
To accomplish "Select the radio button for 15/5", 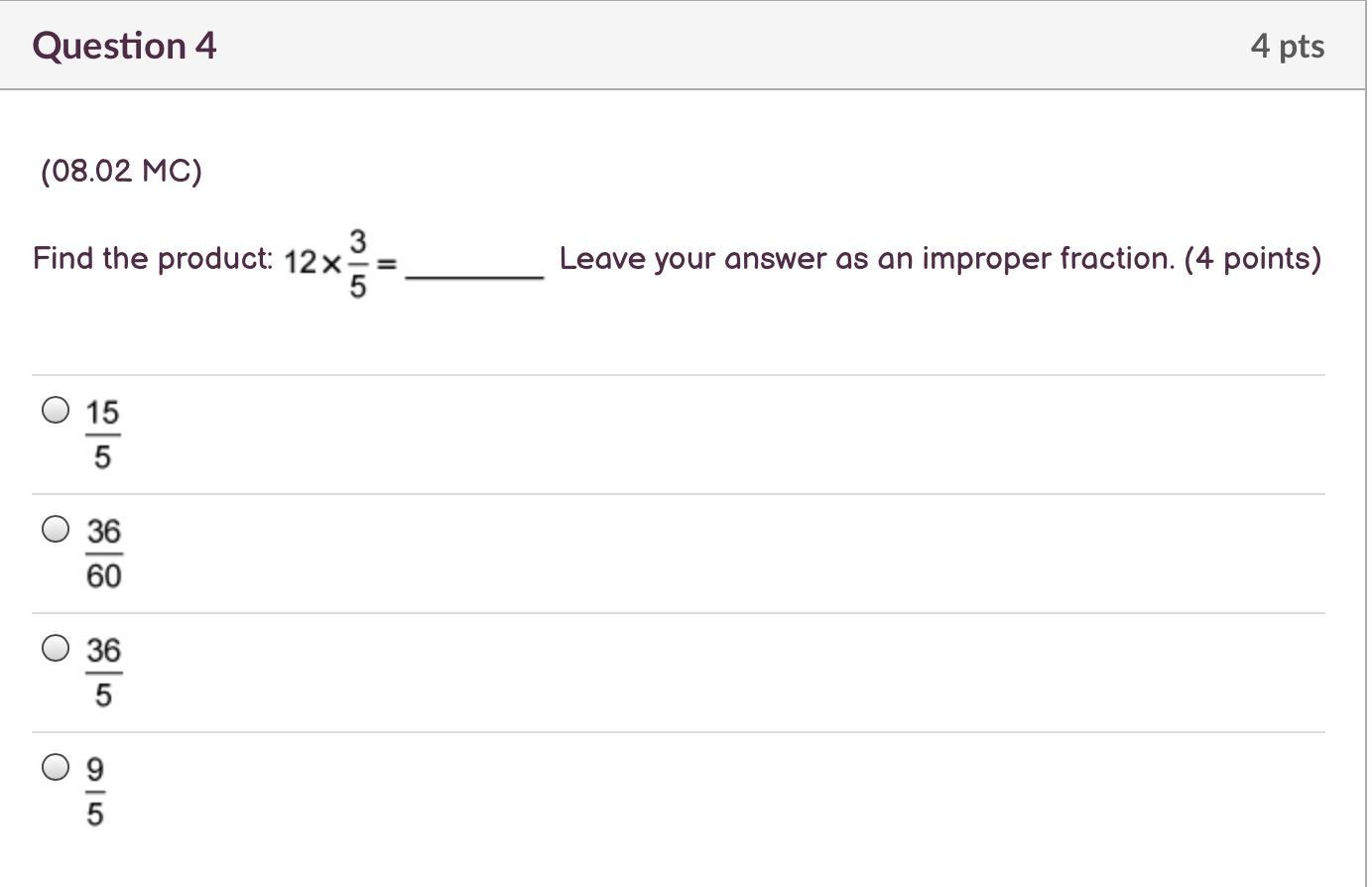I will click(x=57, y=410).
